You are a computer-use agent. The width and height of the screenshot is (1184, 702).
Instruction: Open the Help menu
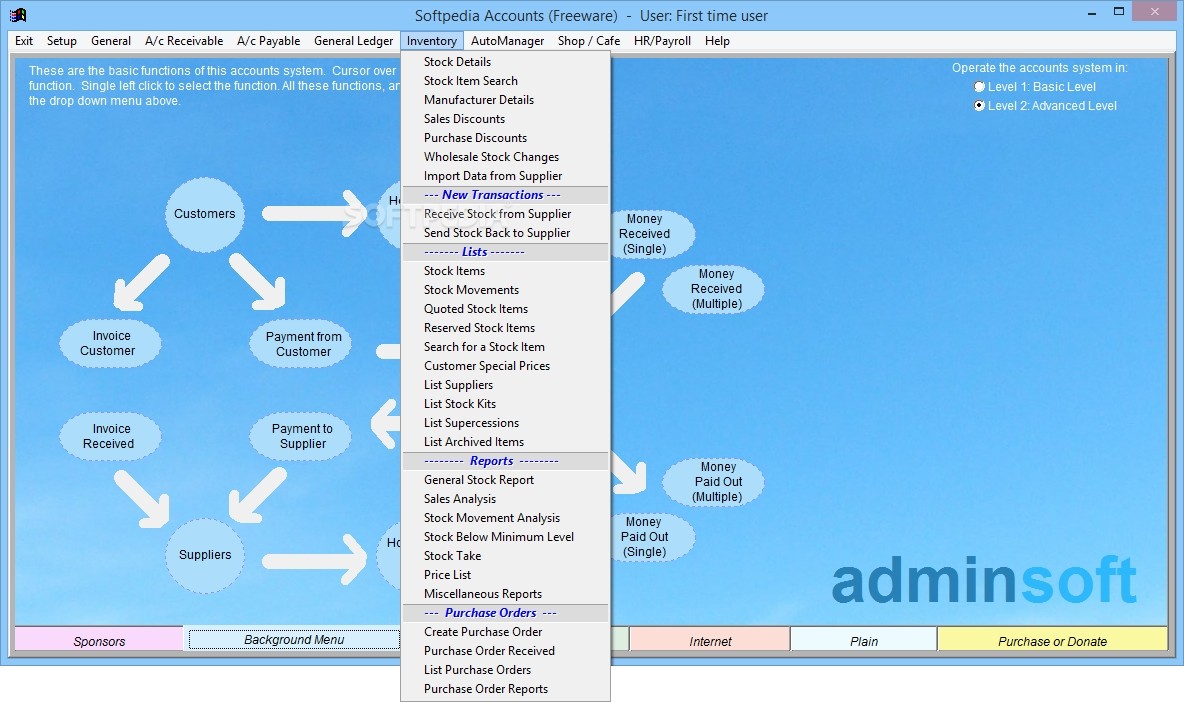[x=717, y=41]
